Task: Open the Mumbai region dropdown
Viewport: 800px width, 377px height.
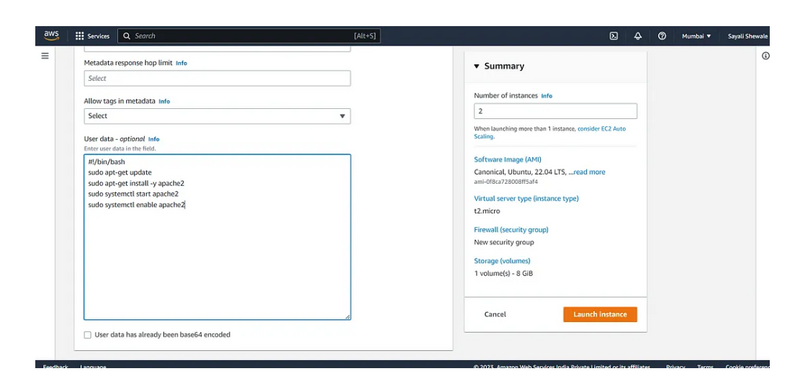Action: point(696,36)
